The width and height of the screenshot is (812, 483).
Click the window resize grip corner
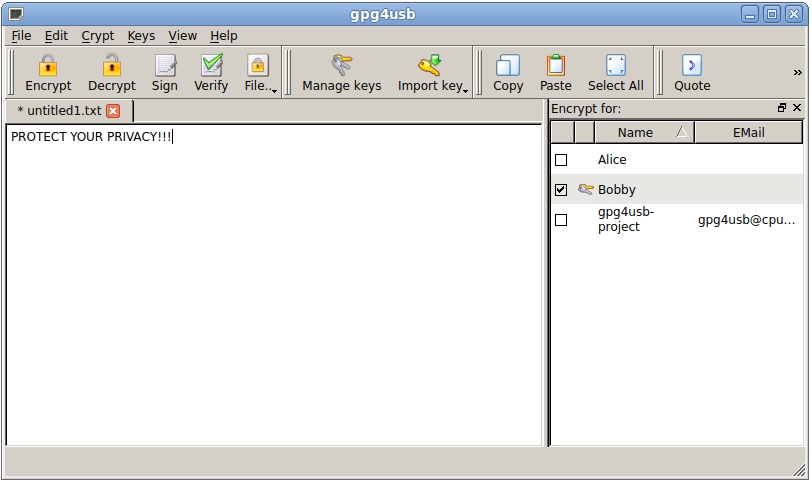coord(800,470)
